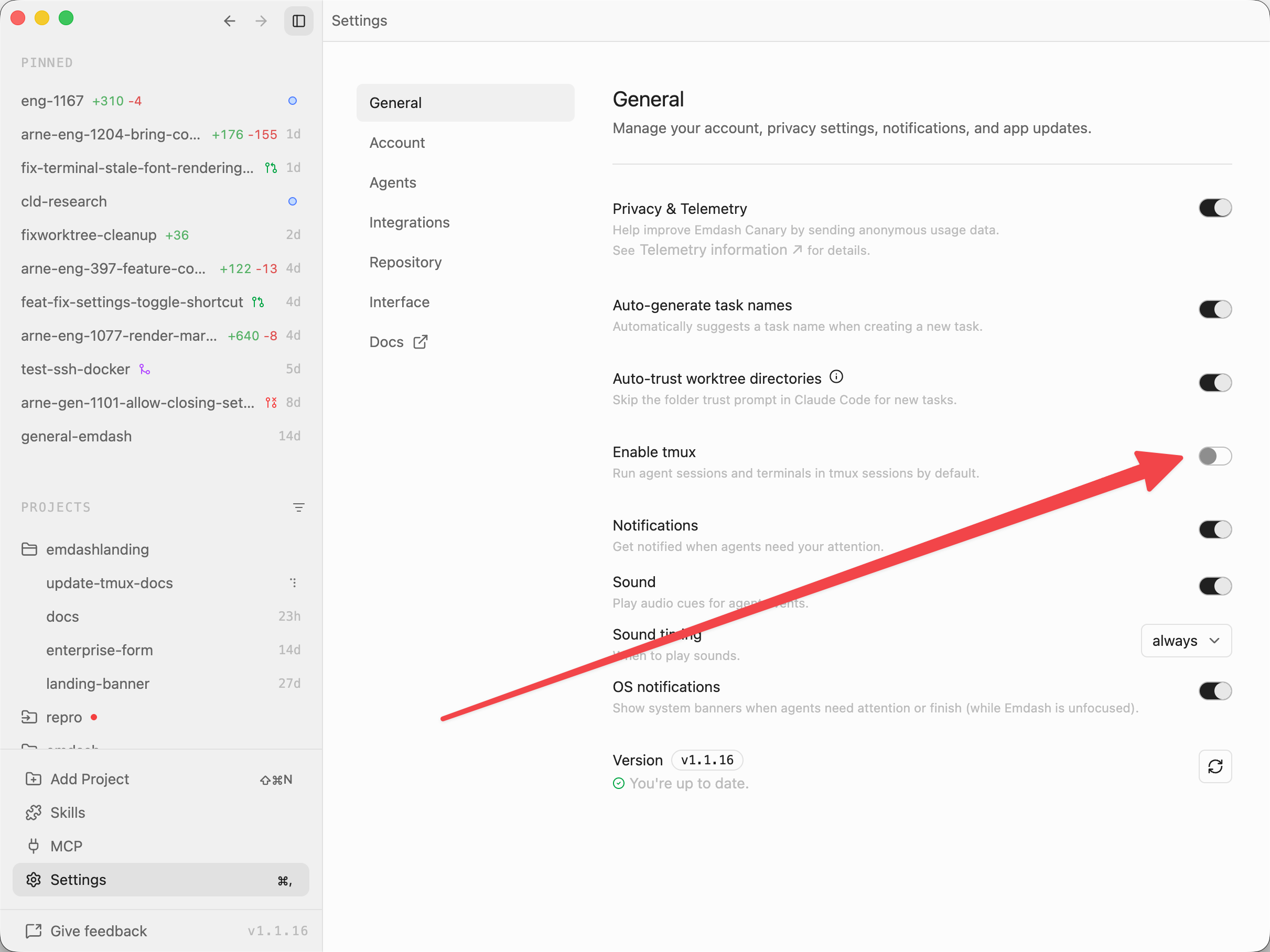Turn off the Sound toggle
The image size is (1270, 952).
point(1215,586)
